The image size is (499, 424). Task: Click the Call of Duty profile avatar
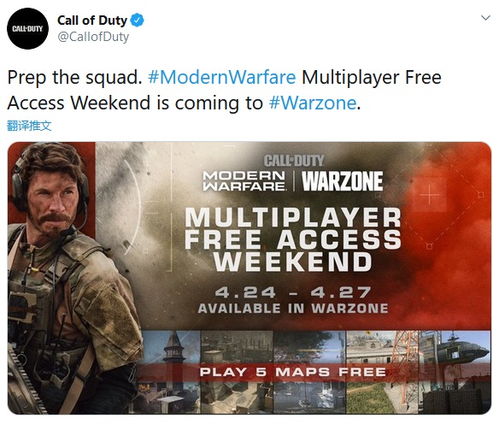click(x=28, y=29)
